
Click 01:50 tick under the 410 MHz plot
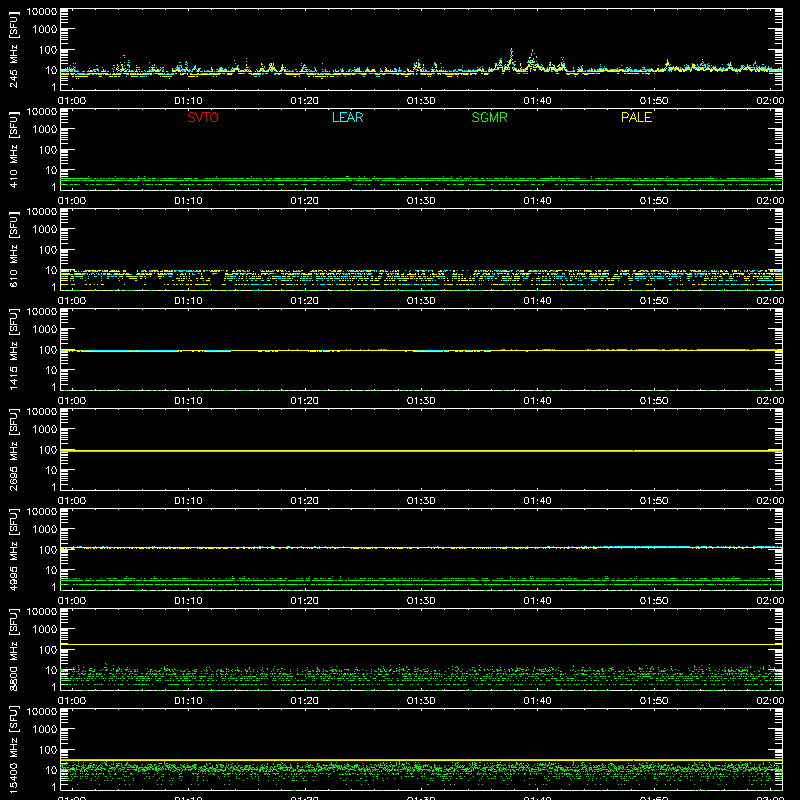[x=654, y=201]
